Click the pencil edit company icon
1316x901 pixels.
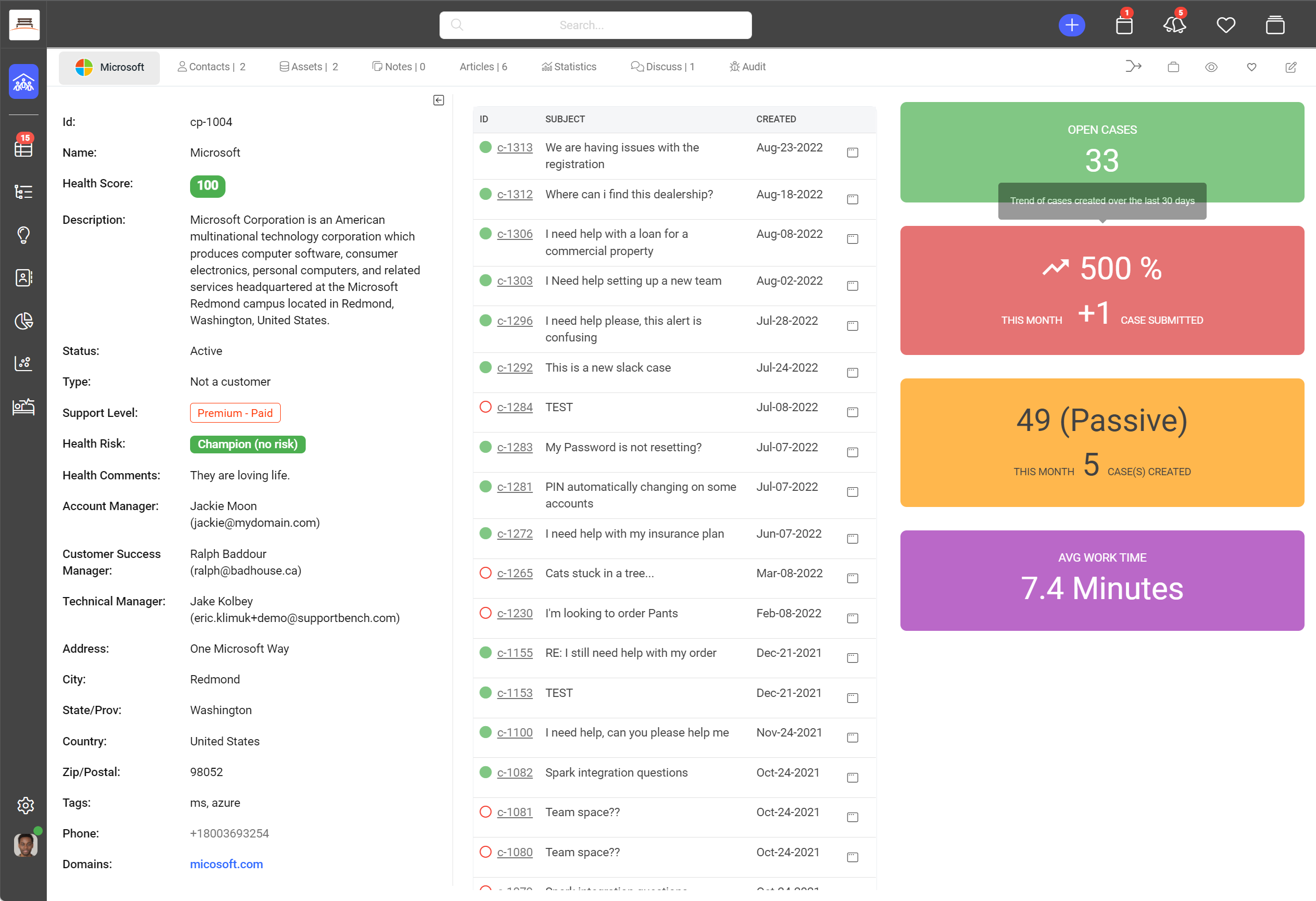coord(1290,67)
